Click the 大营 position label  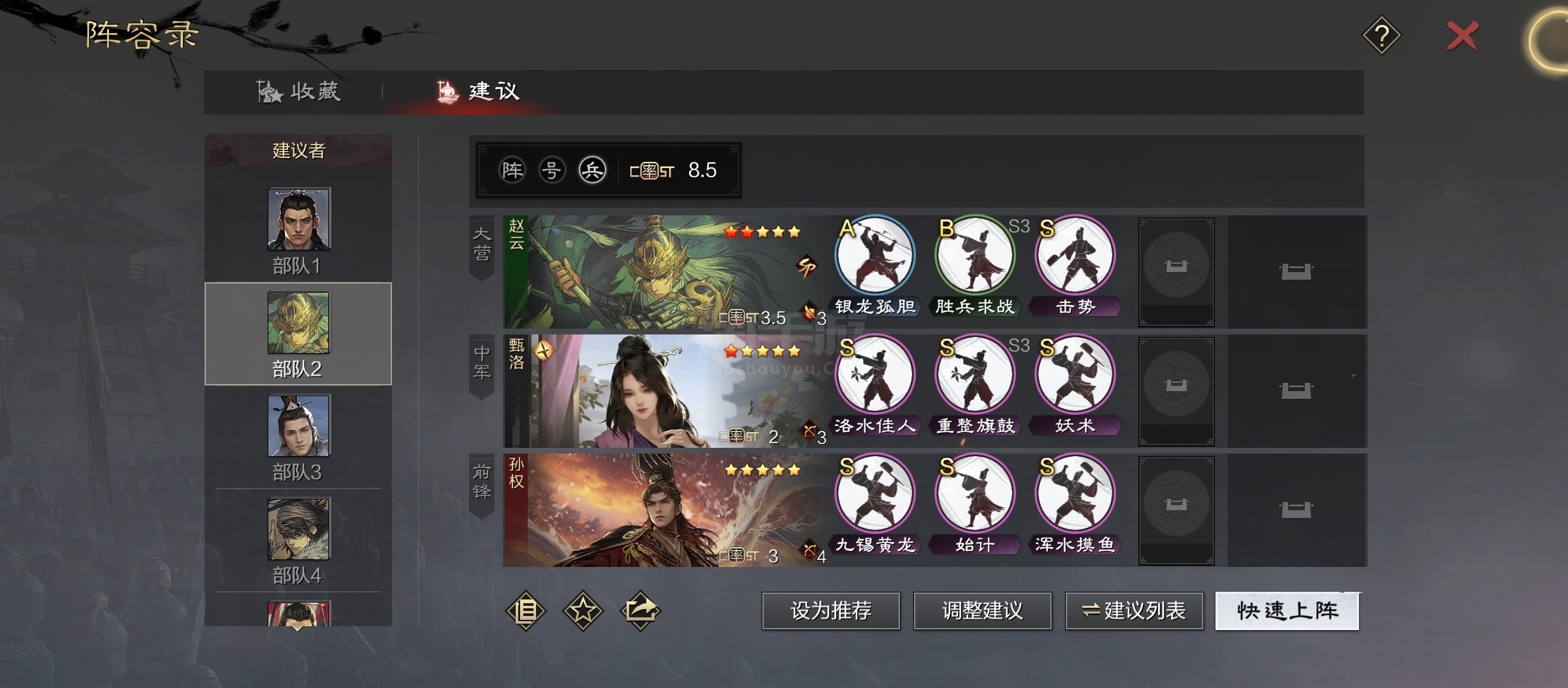click(x=482, y=247)
